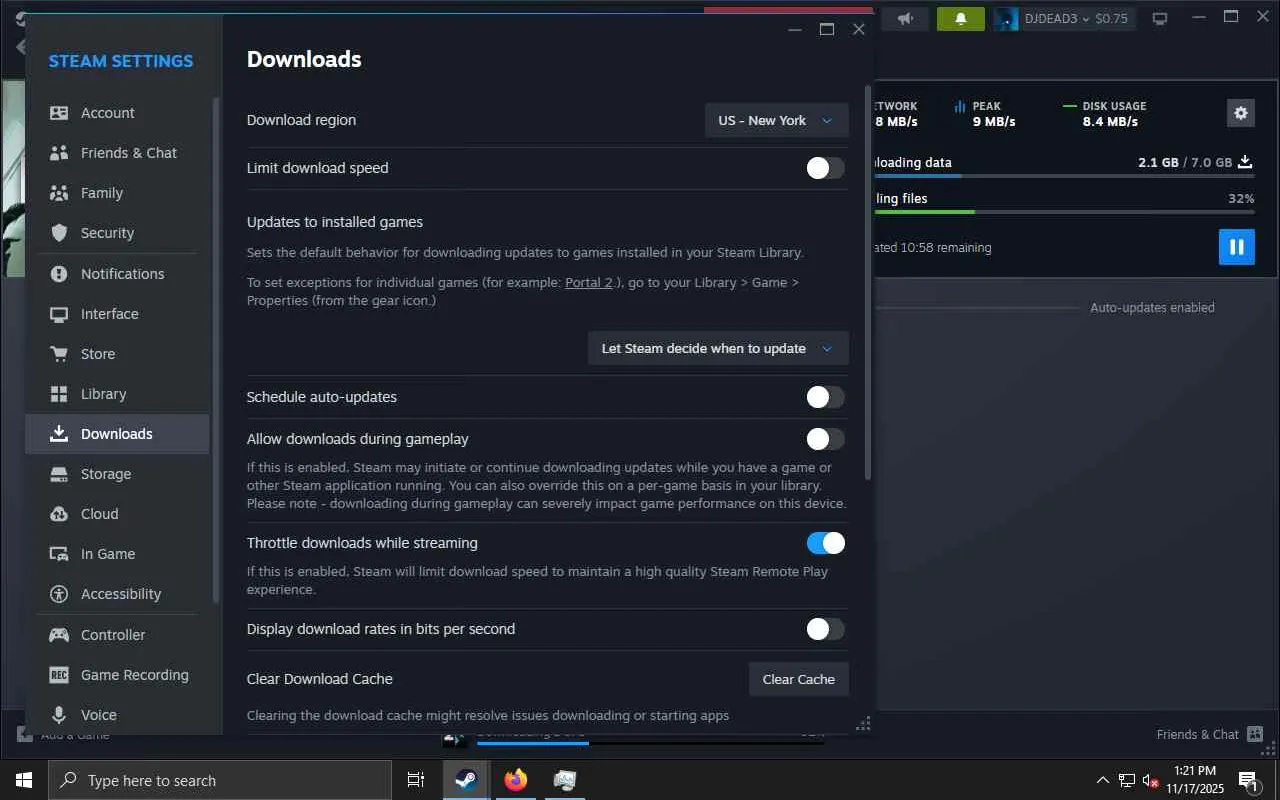Click the download icon beside 7.0 GB
This screenshot has height=800, width=1280.
[1245, 162]
